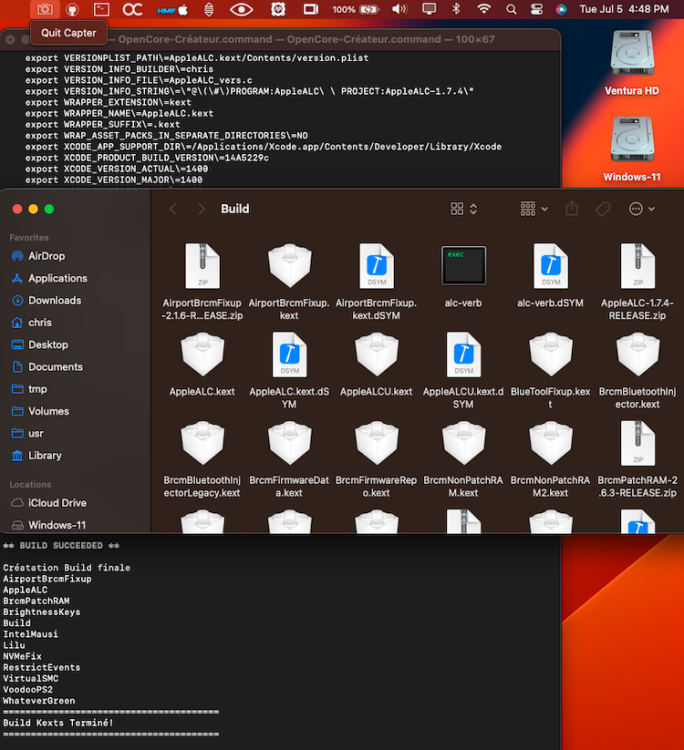Open Wi-Fi menu in menu bar
This screenshot has height=750, width=684.
coord(484,9)
